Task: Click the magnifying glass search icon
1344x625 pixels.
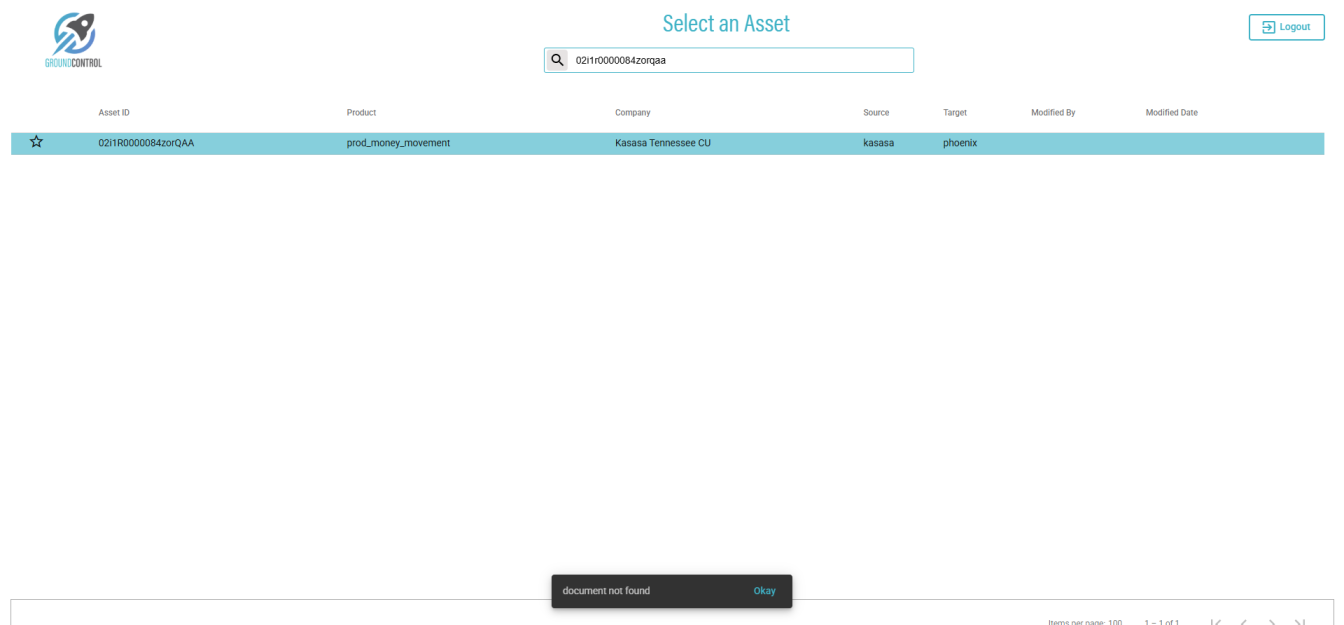Action: (557, 60)
